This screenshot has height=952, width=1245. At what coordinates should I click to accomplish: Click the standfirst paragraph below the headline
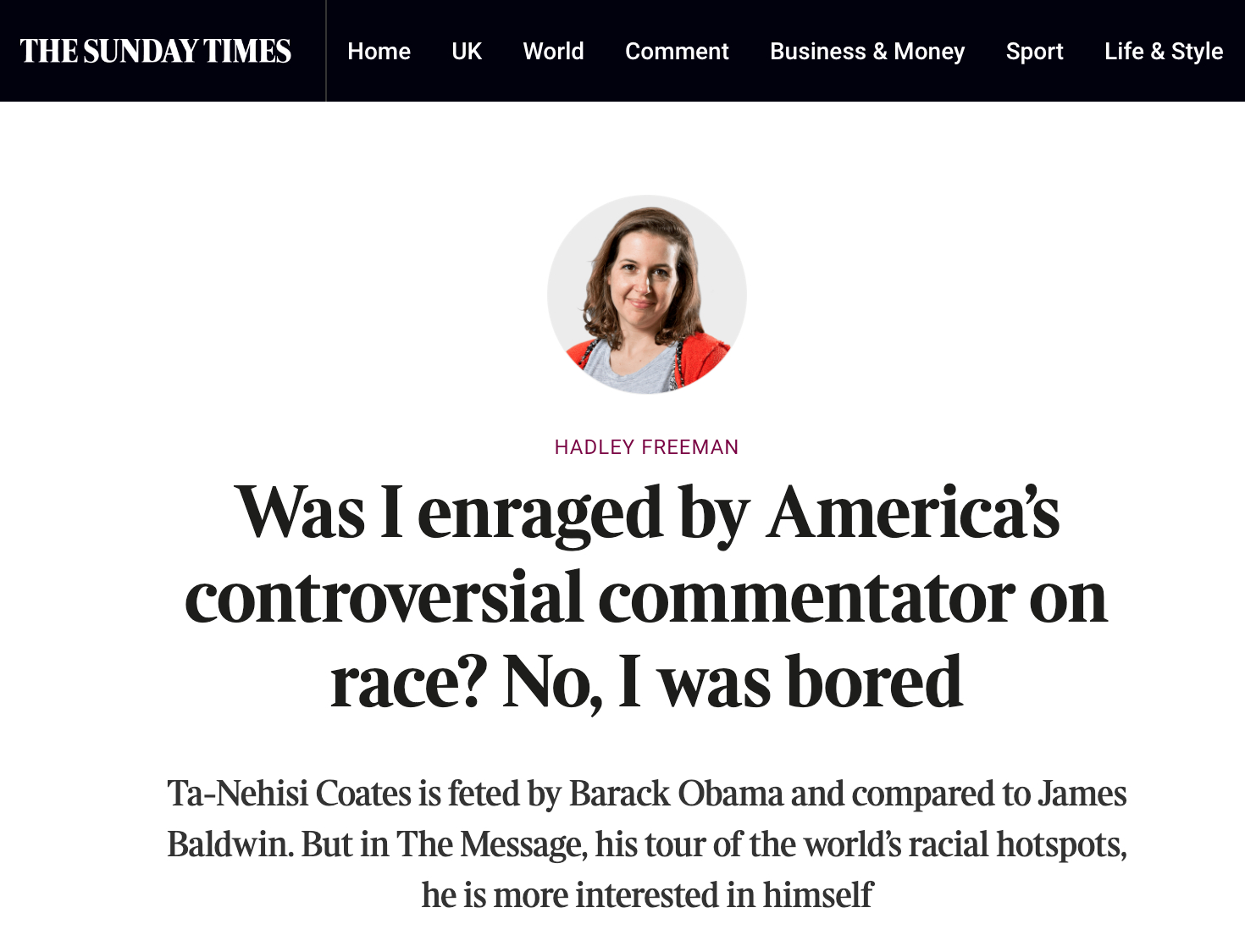(x=646, y=844)
